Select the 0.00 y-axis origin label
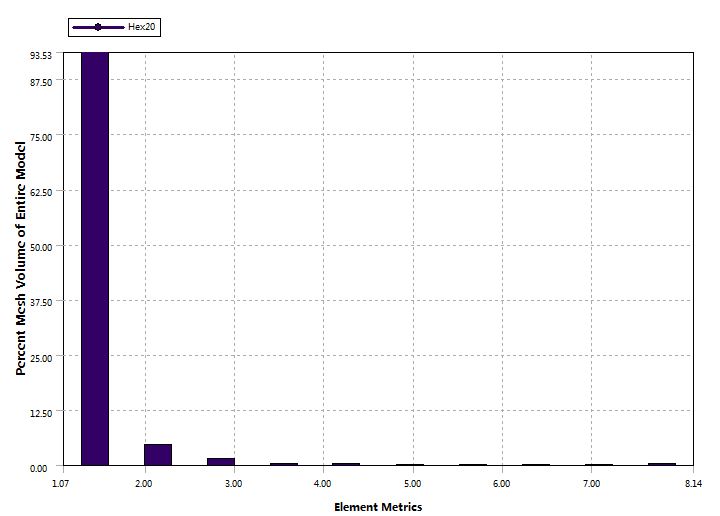 tap(42, 467)
